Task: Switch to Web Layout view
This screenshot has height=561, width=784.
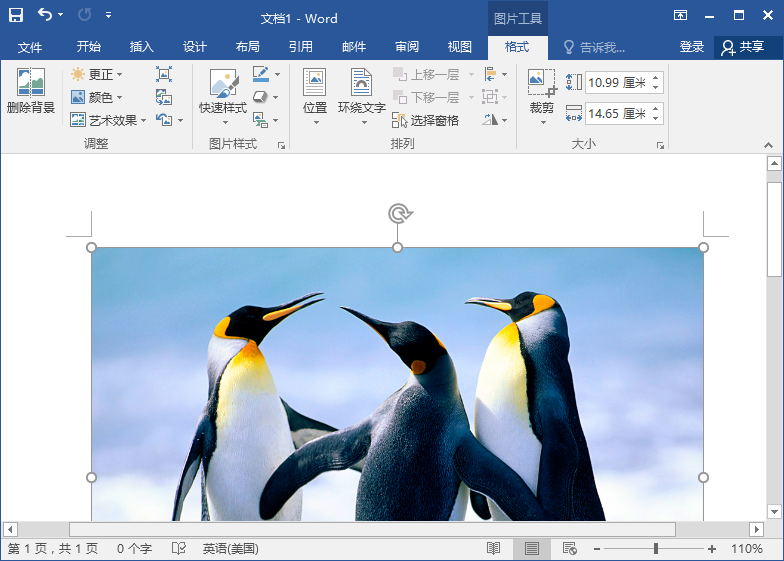Action: 569,549
